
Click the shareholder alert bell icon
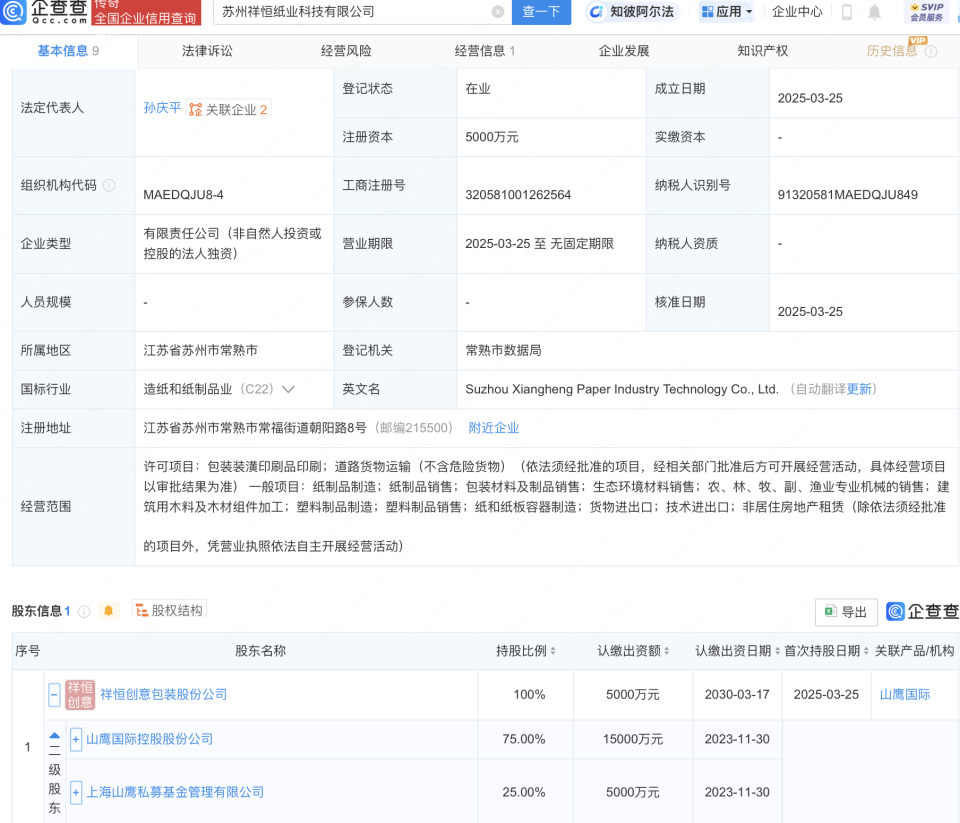point(108,611)
